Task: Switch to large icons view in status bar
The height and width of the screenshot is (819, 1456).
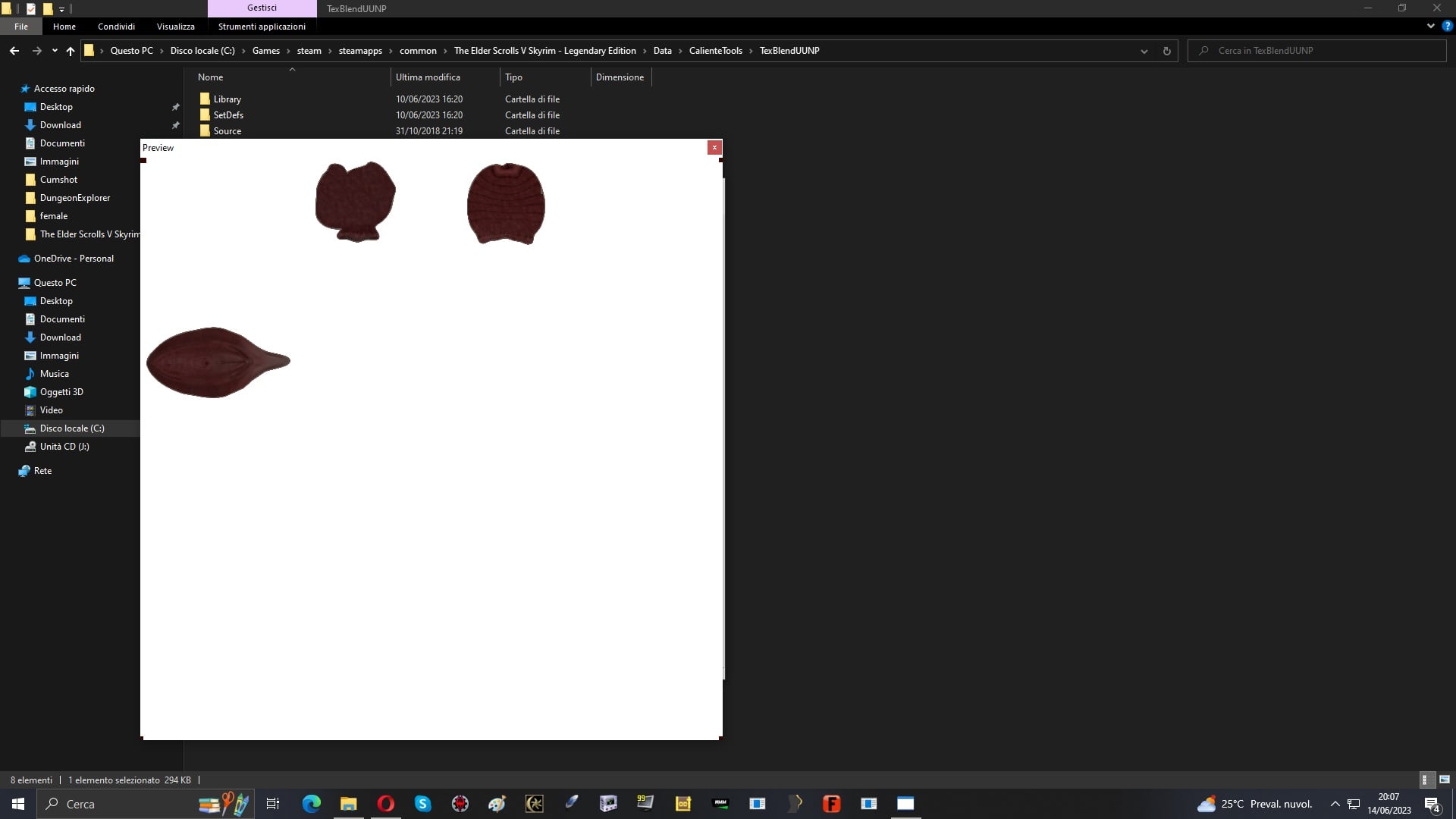Action: coord(1444,780)
